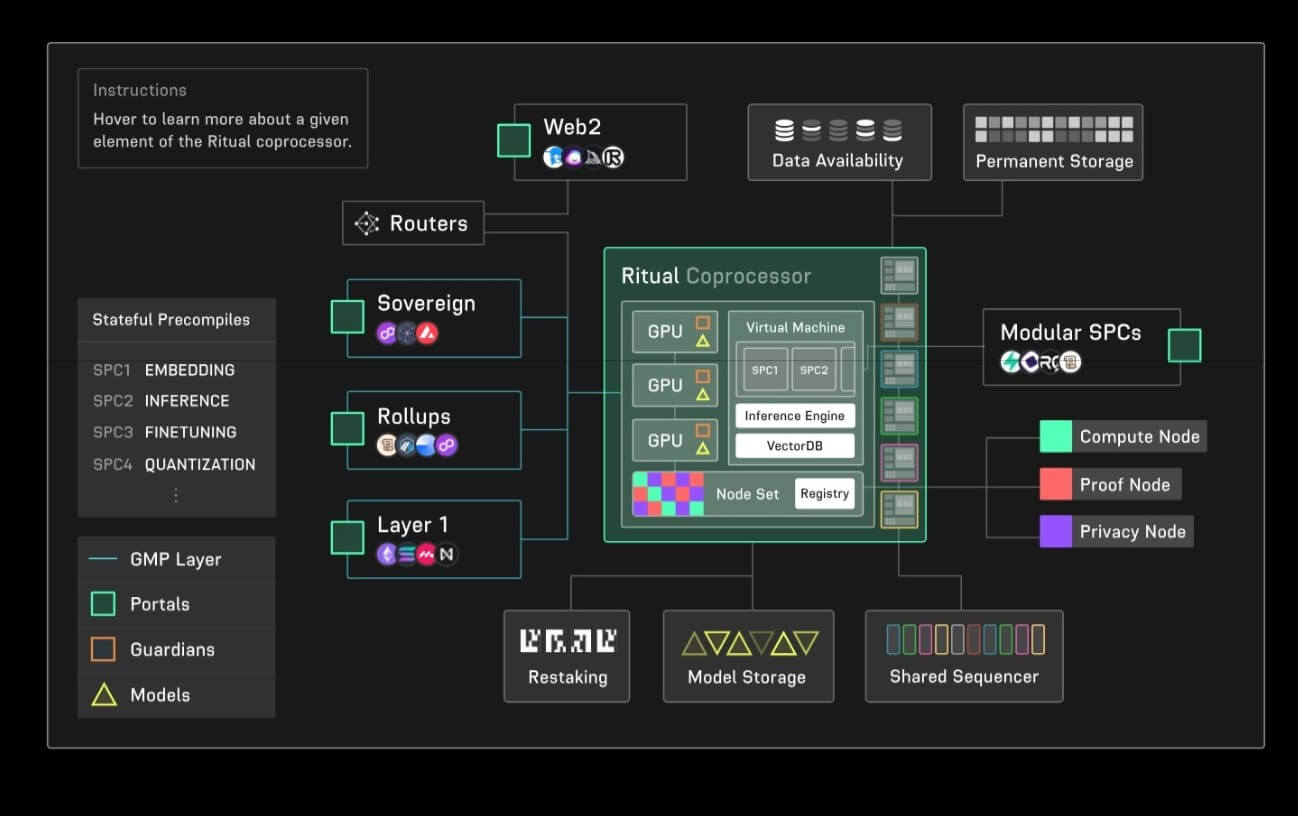Image resolution: width=1298 pixels, height=816 pixels.
Task: Click the yellow Models triangle in legend
Action: (104, 695)
